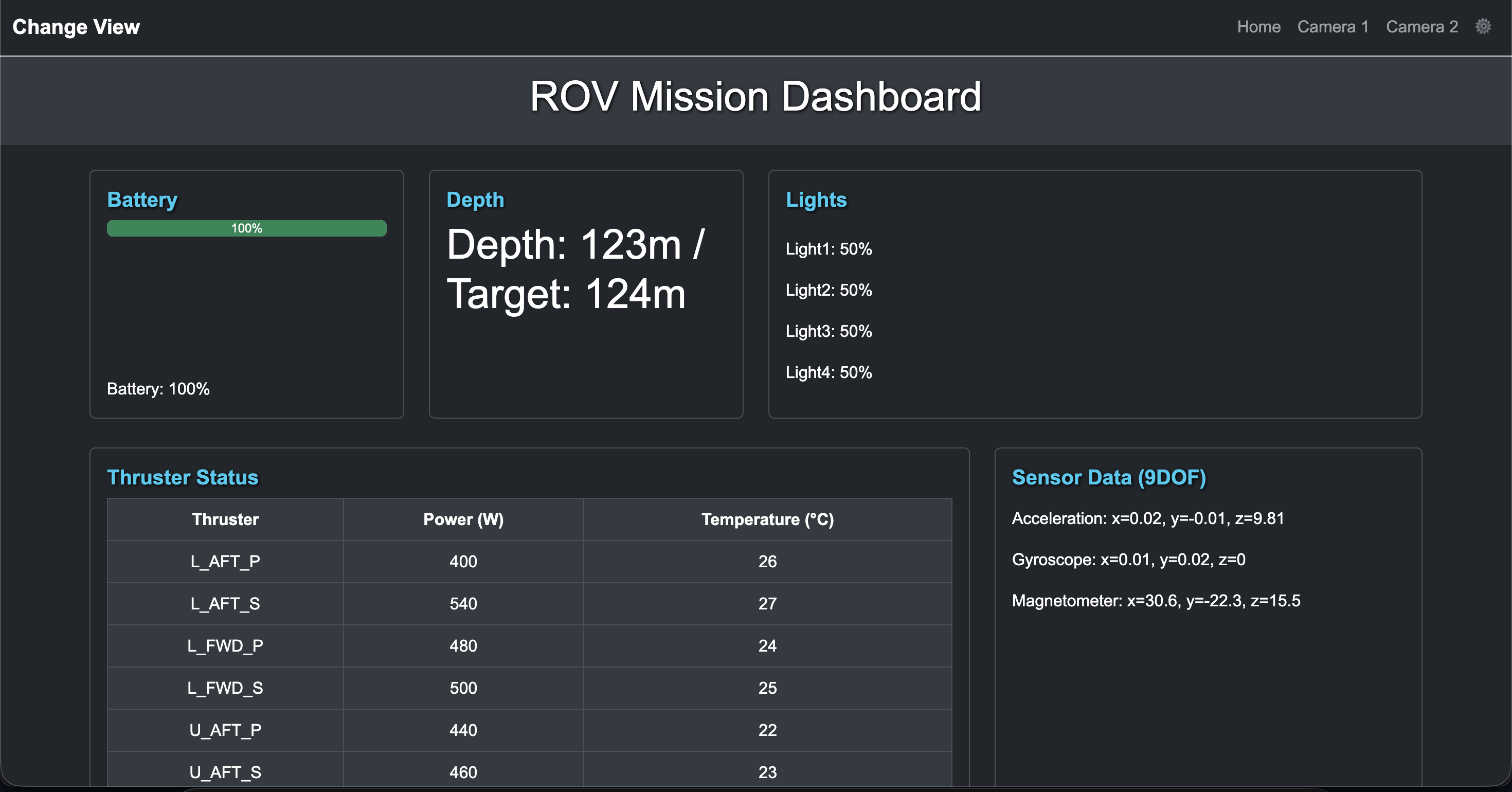Select the Battery: 100% status text
This screenshot has height=792, width=1512.
pyautogui.click(x=158, y=389)
